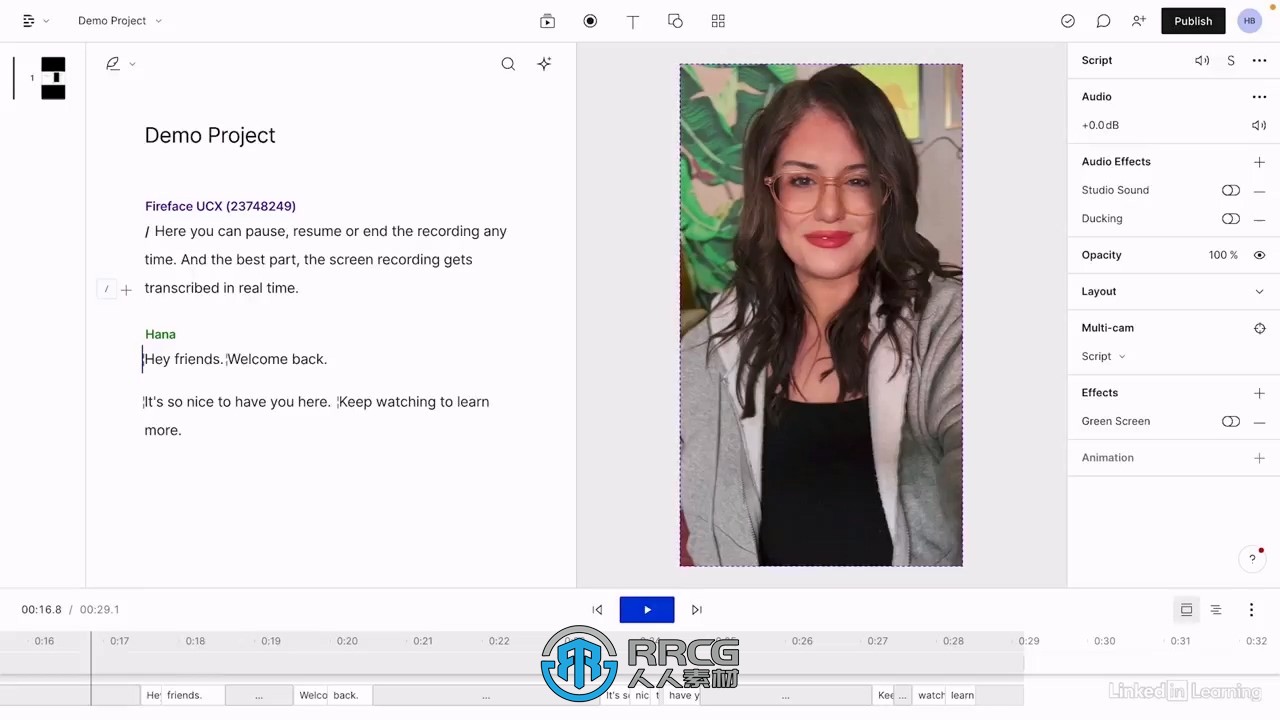Click the plus icon beside script line

point(126,290)
